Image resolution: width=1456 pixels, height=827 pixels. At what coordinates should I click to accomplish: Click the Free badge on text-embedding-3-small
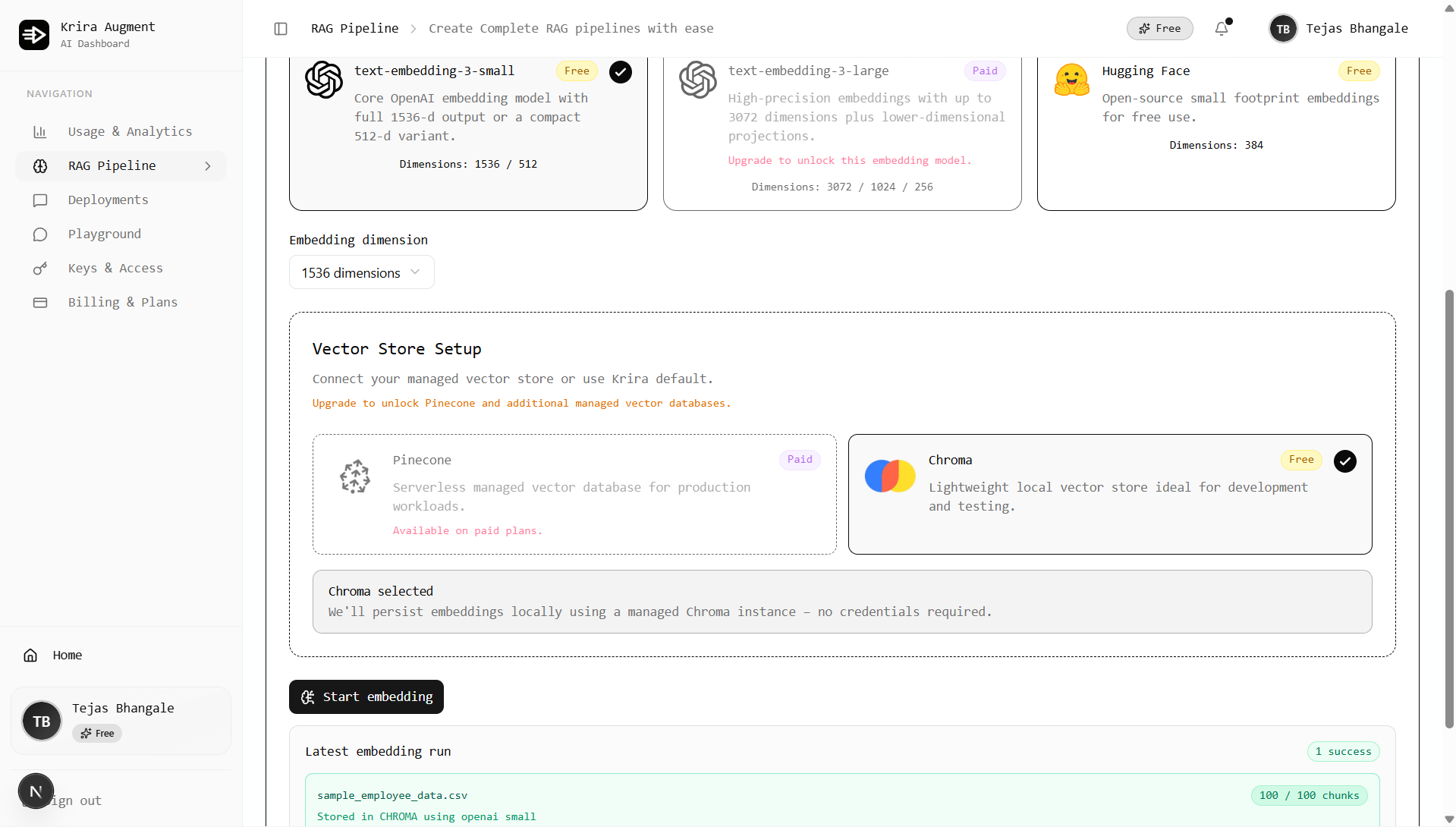point(577,71)
